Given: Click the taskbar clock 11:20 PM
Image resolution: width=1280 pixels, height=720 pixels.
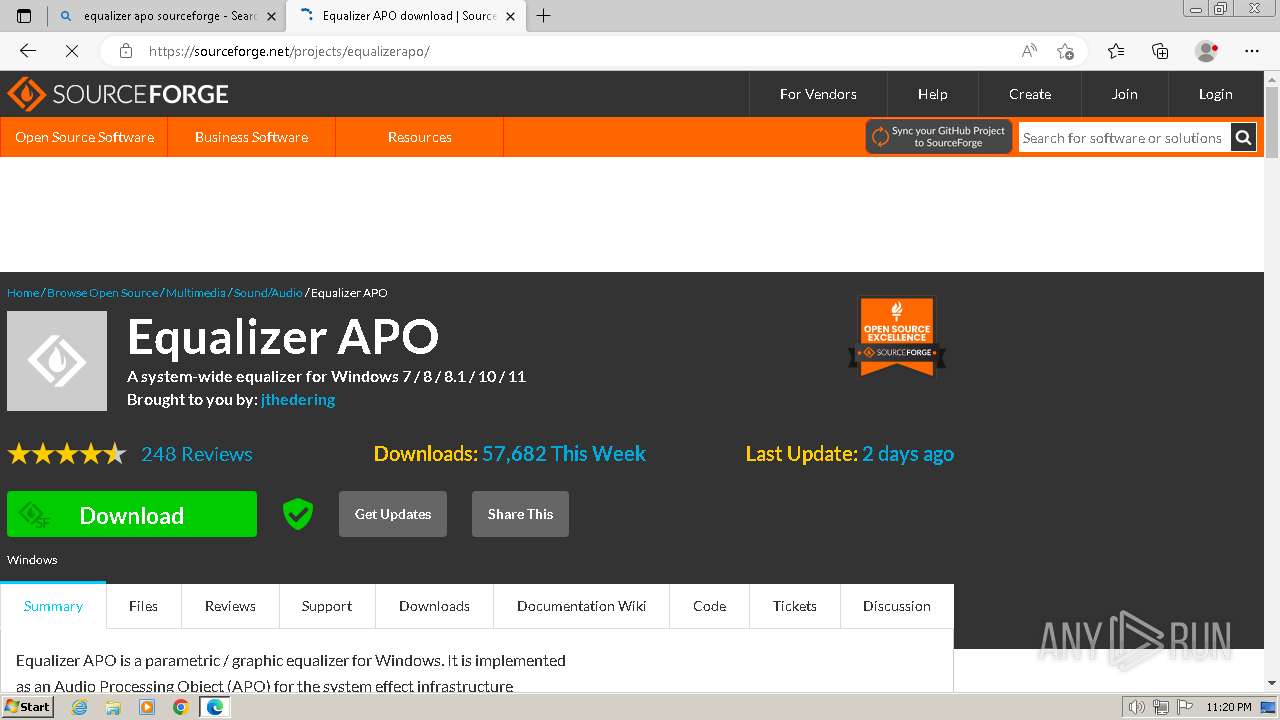Looking at the screenshot, I should pyautogui.click(x=1229, y=707).
